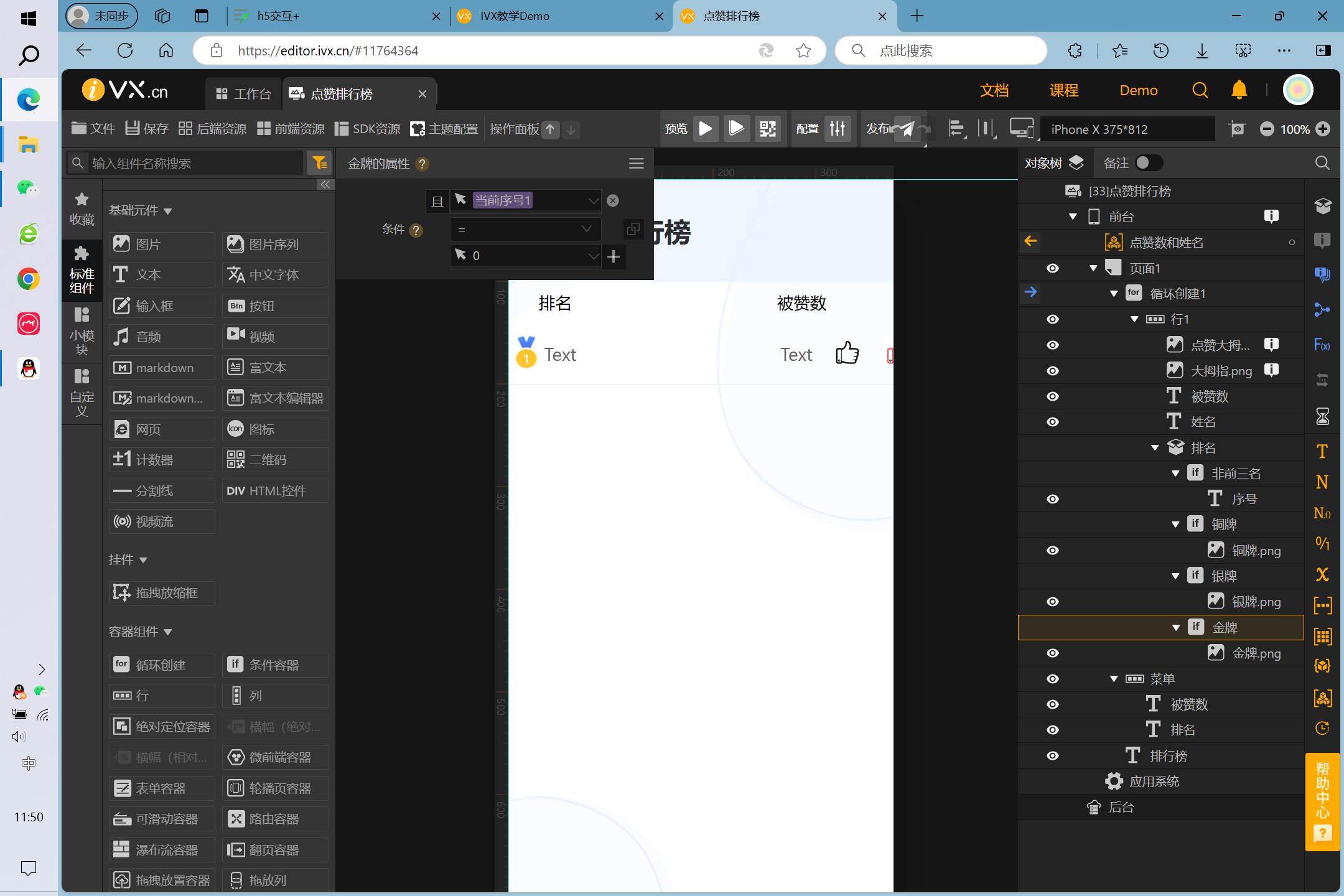The height and width of the screenshot is (896, 1344).
Task: Zoom out with the minus icon
Action: pos(1266,129)
